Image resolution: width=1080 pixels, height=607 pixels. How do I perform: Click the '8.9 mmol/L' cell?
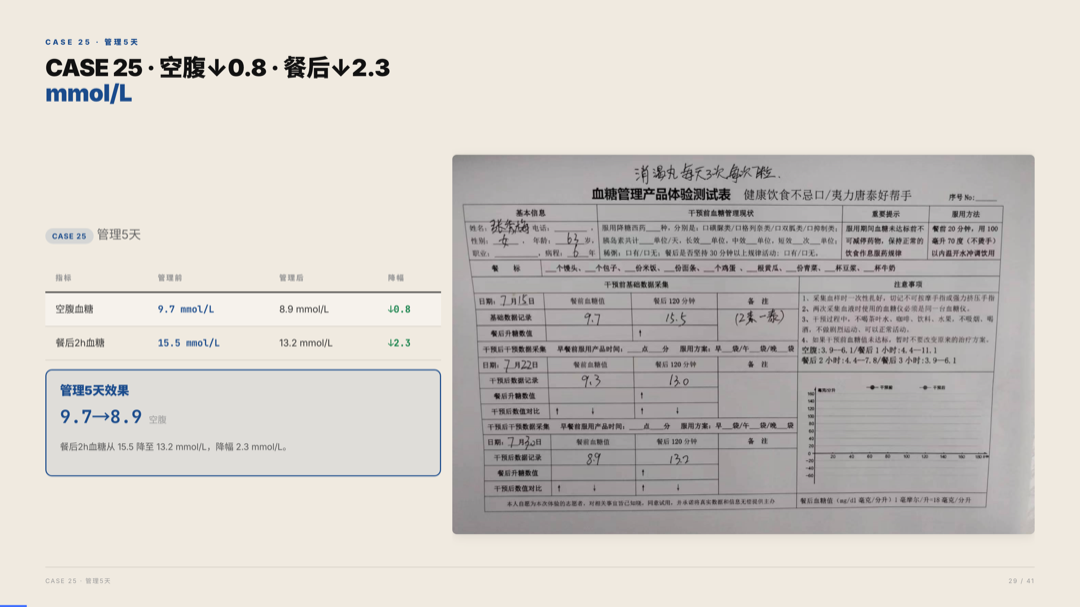[304, 309]
